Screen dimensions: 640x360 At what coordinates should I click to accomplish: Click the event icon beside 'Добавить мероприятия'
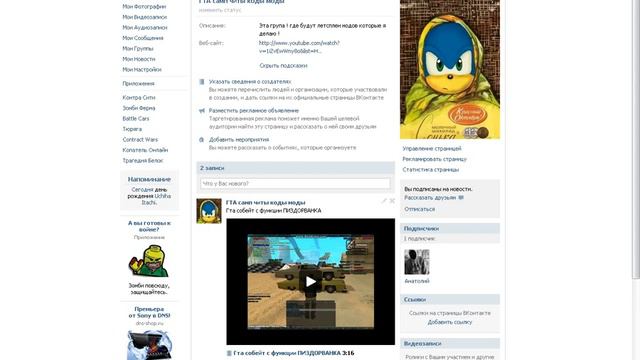pyautogui.click(x=202, y=140)
